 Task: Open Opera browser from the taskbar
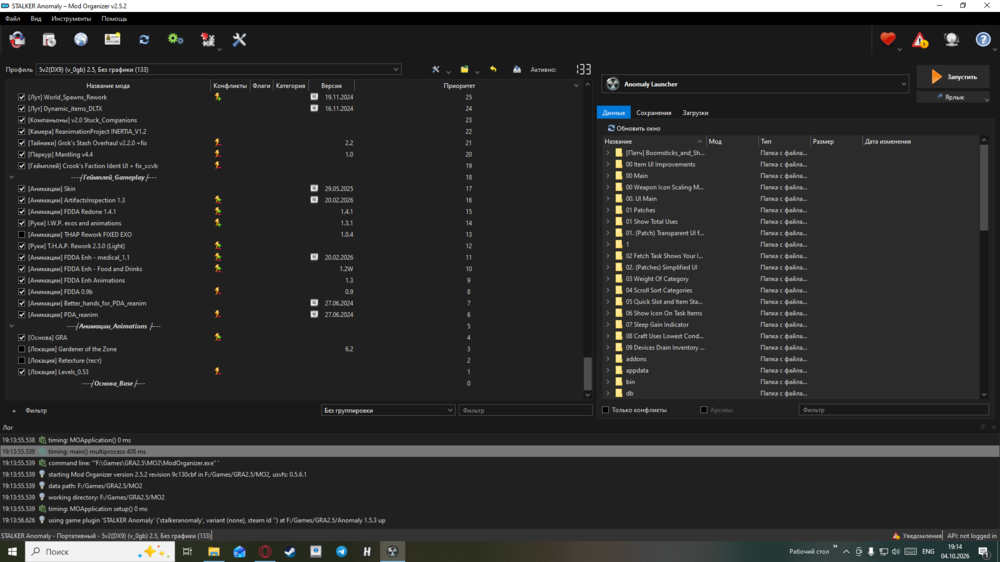point(265,552)
